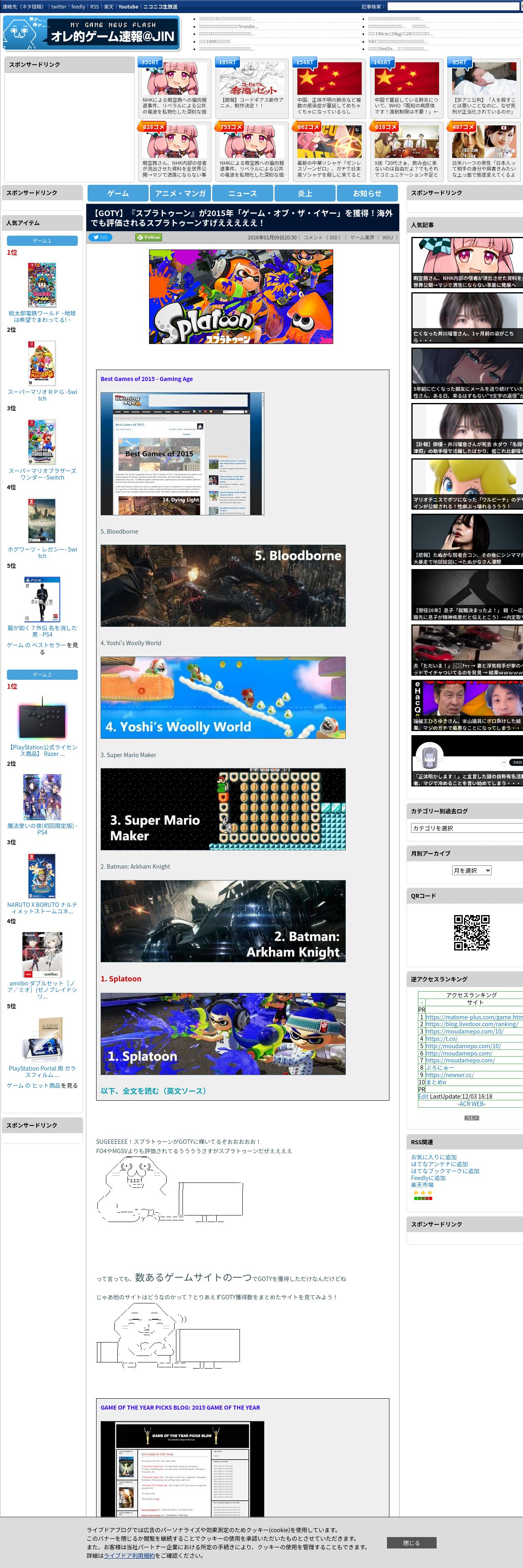This screenshot has width=523, height=1568.
Task: Focus the 記事検索 search field
Action: coord(454,7)
